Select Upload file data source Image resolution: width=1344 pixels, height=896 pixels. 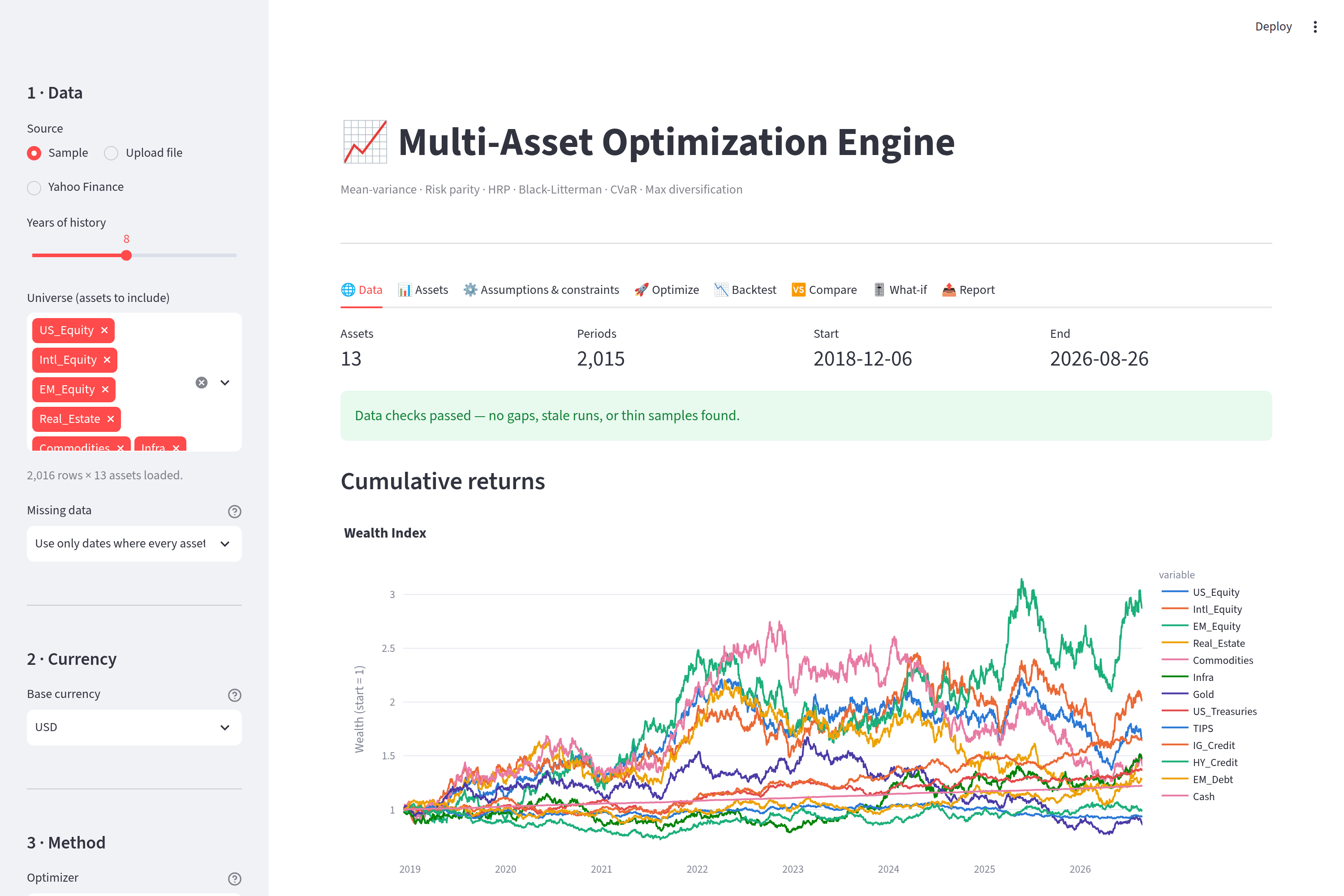click(x=143, y=153)
